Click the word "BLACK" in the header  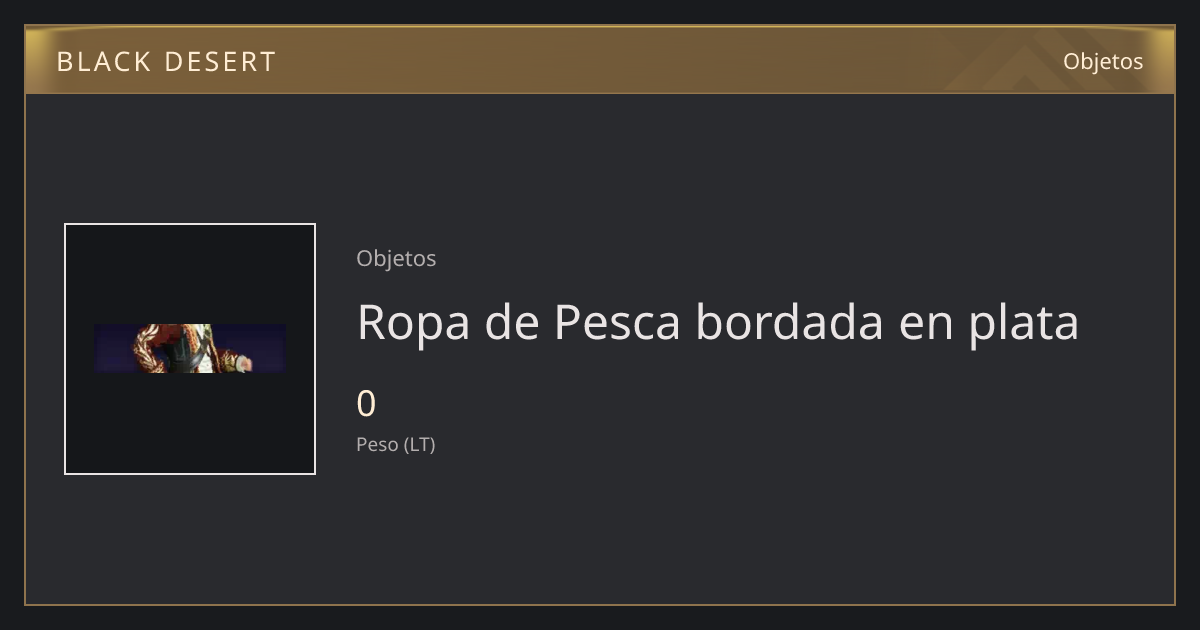point(103,62)
